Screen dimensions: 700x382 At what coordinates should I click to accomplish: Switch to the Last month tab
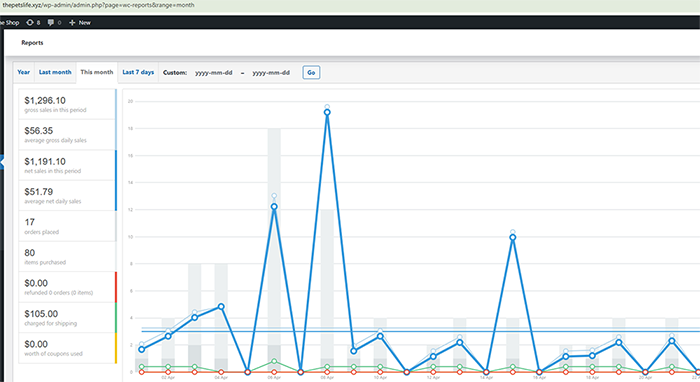[x=55, y=72]
